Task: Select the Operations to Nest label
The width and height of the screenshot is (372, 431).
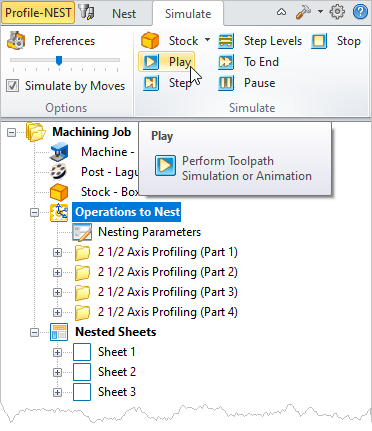Action: click(127, 212)
